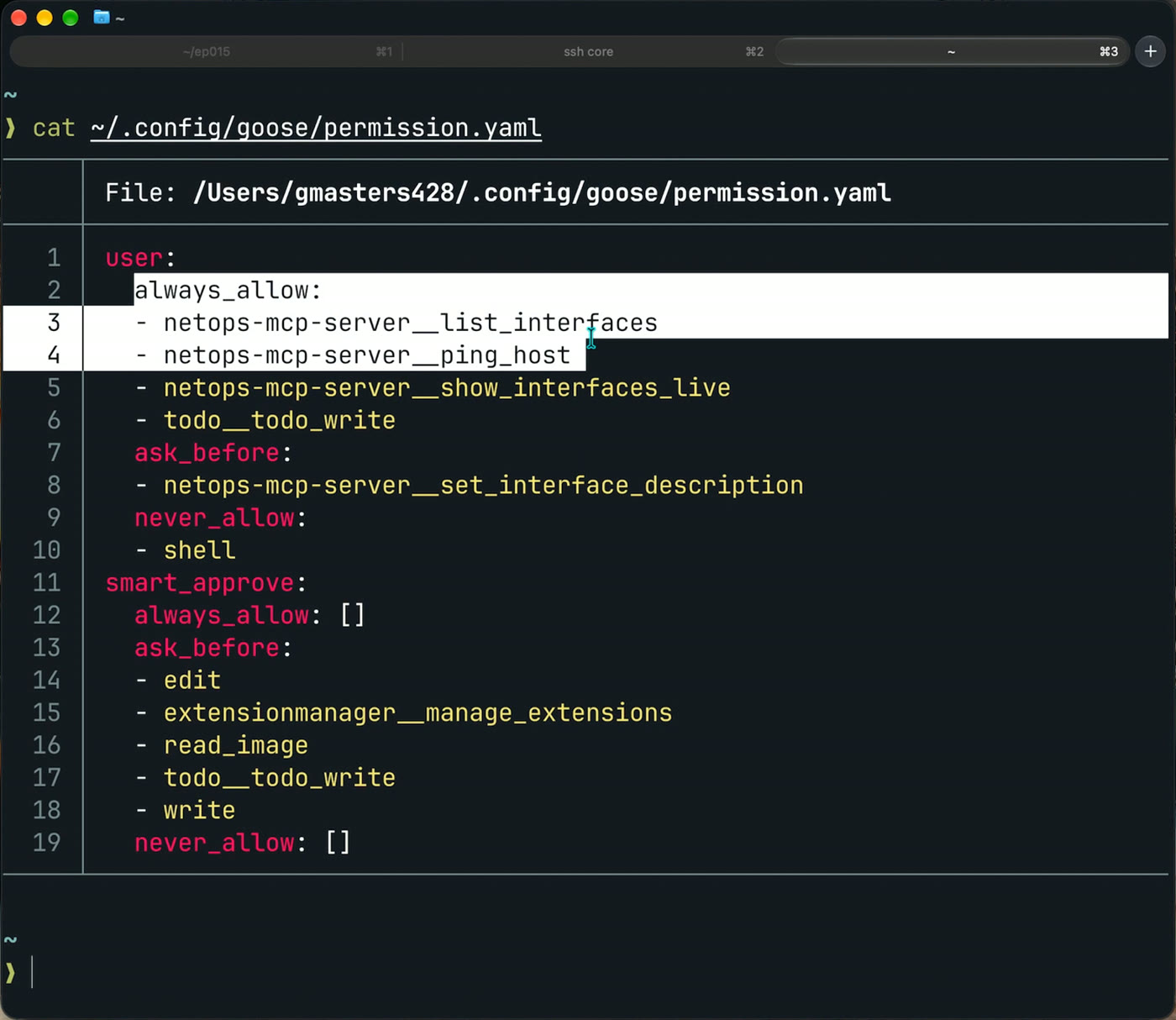Click the underlined ~/.config/goose/permission.yaml path in the command
1176x1020 pixels.
(x=316, y=128)
